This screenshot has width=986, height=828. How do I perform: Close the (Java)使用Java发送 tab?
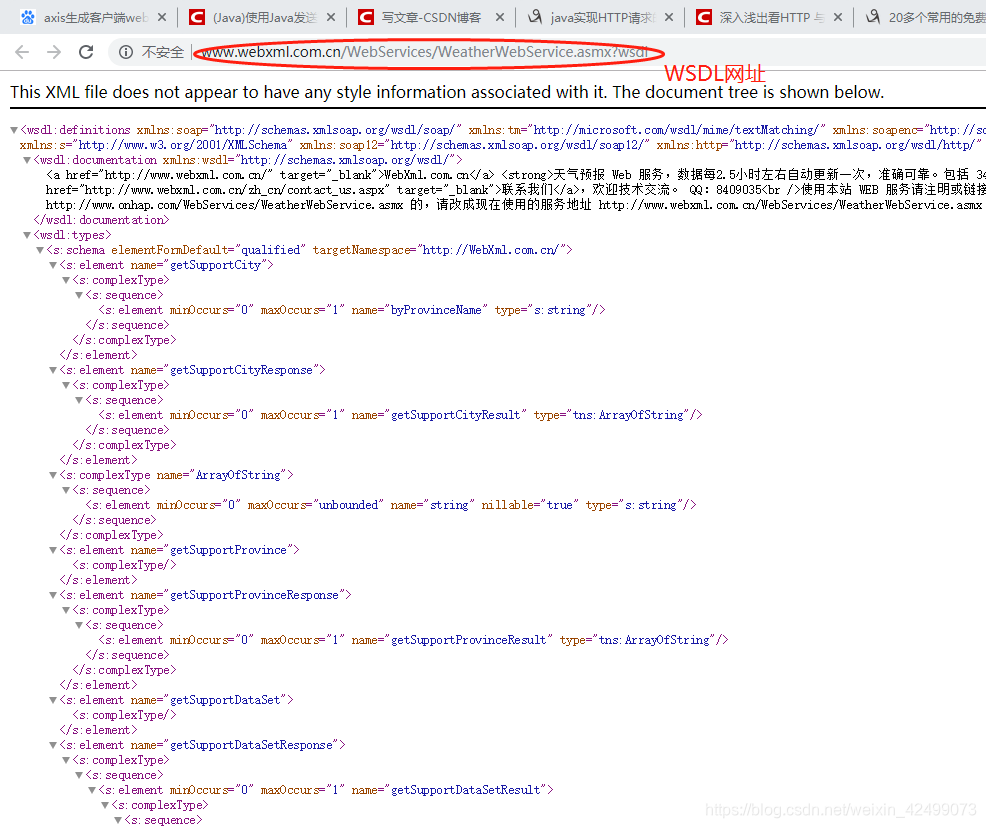331,18
